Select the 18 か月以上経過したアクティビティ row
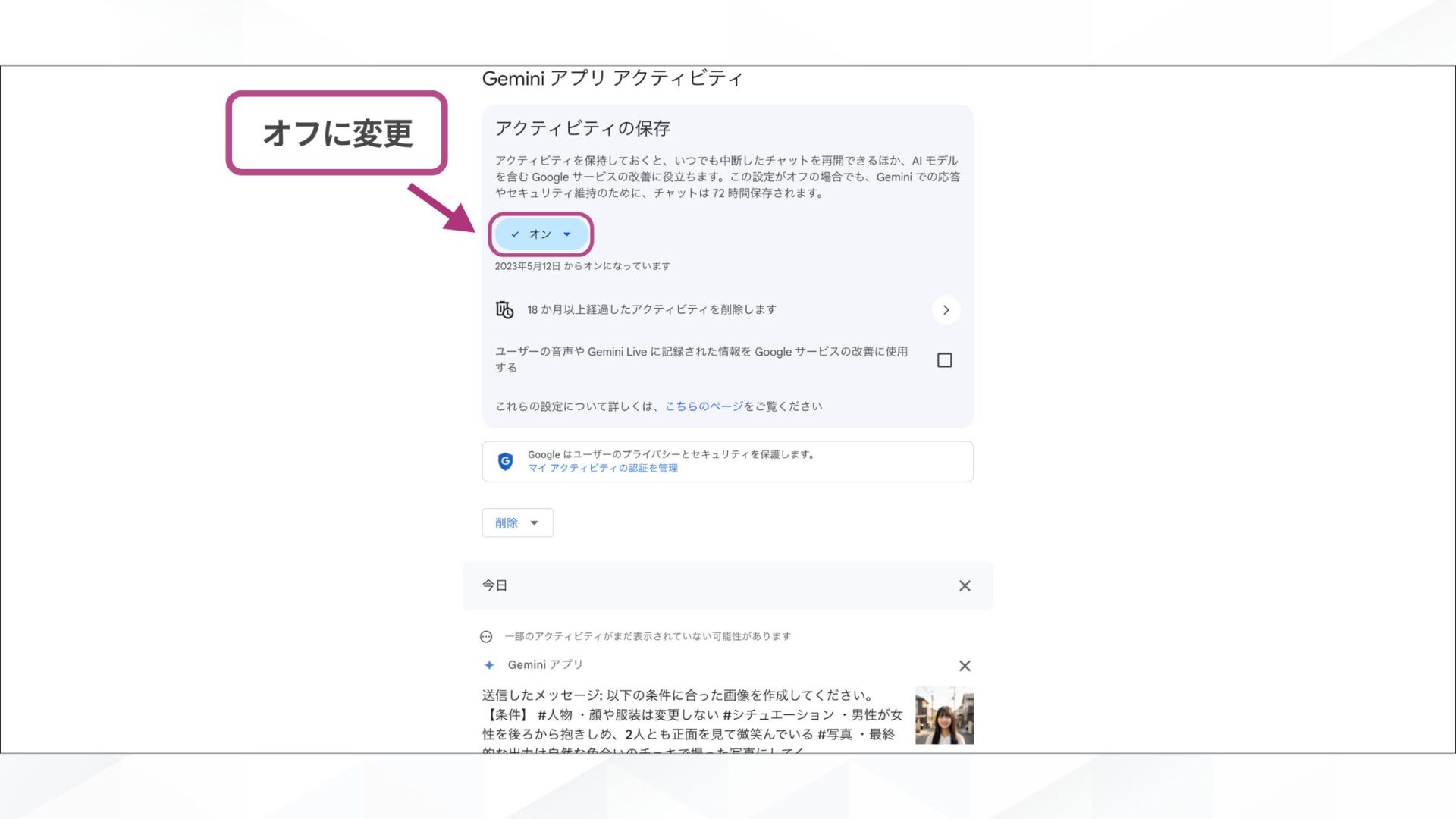This screenshot has width=1456, height=819. click(651, 309)
